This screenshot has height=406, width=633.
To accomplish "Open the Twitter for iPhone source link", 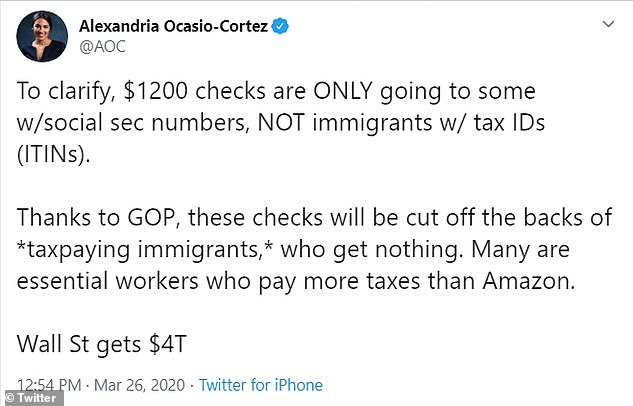I will pos(261,385).
